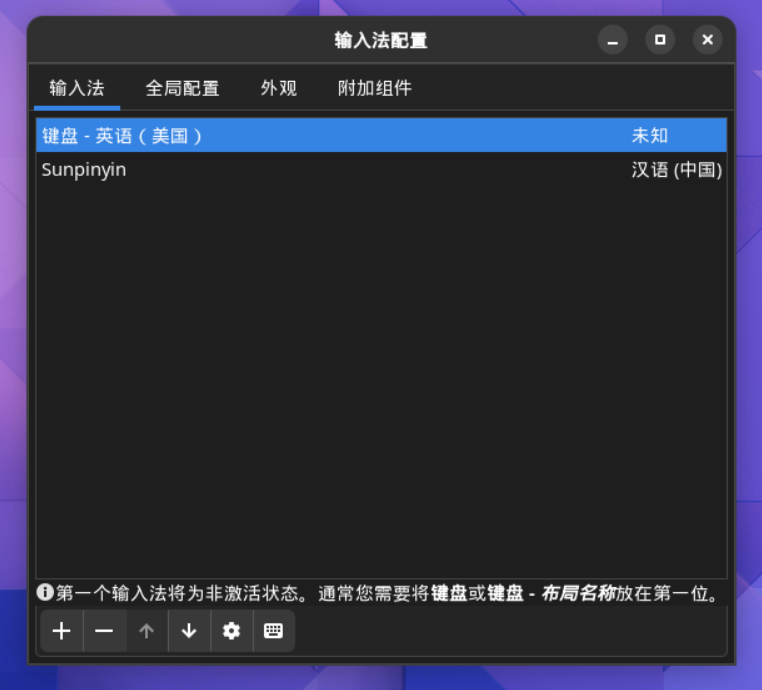Minimize the 输入法配置 window
Image resolution: width=762 pixels, height=690 pixels.
(x=612, y=40)
